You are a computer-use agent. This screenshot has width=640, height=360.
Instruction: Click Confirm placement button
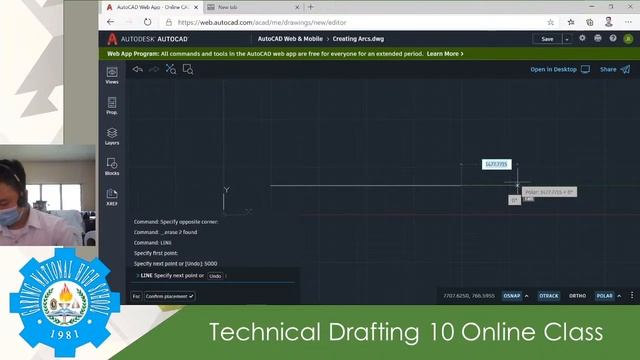tap(169, 296)
